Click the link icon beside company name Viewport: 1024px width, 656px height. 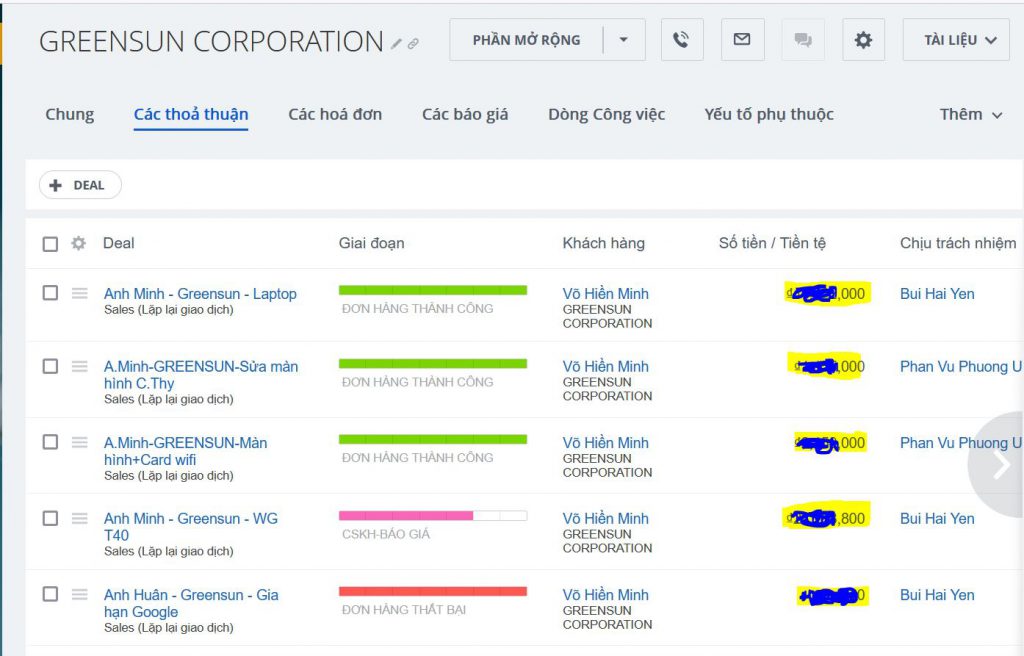click(x=413, y=44)
